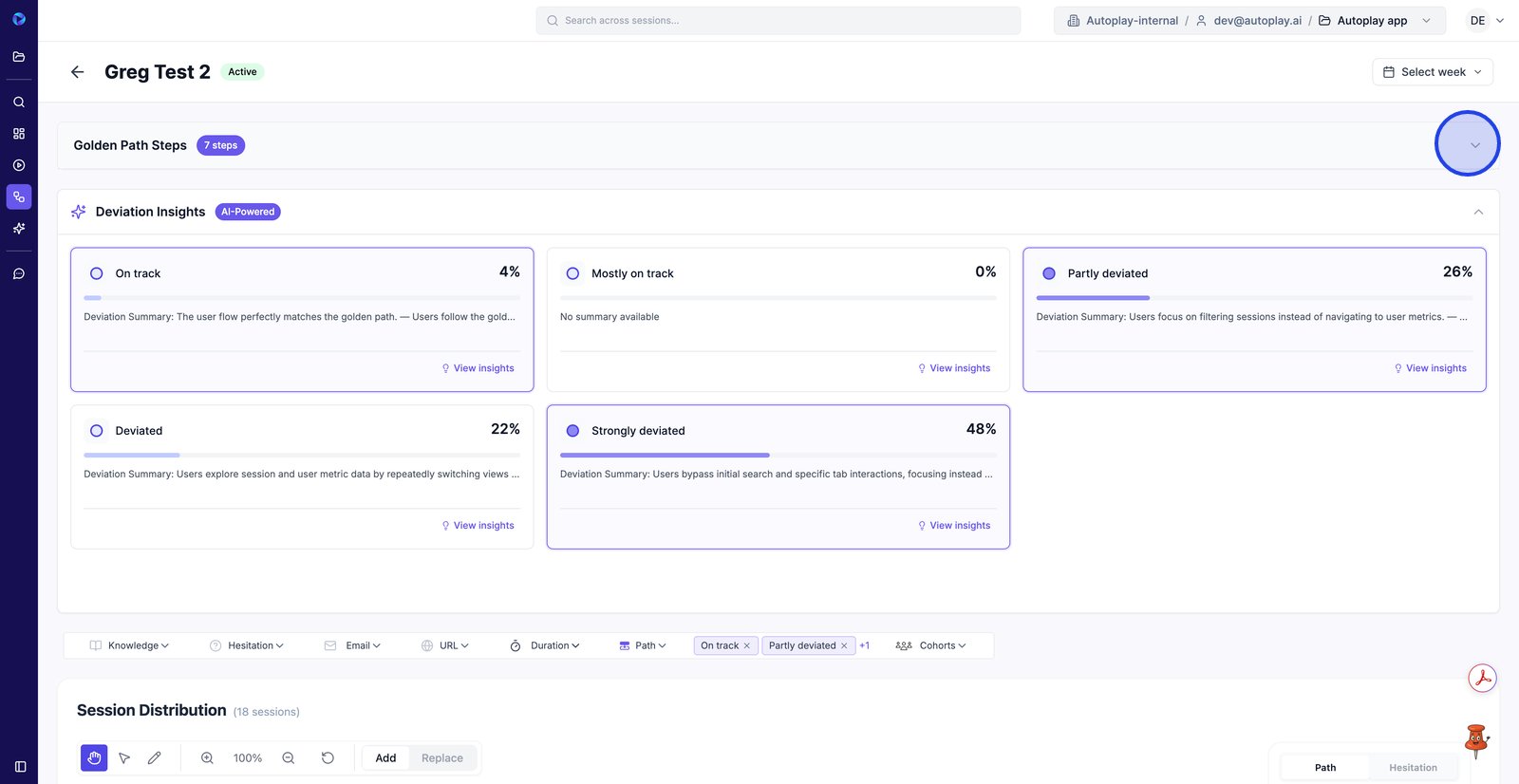
Task: Select the Mostly on track radio button
Action: pyautogui.click(x=572, y=273)
